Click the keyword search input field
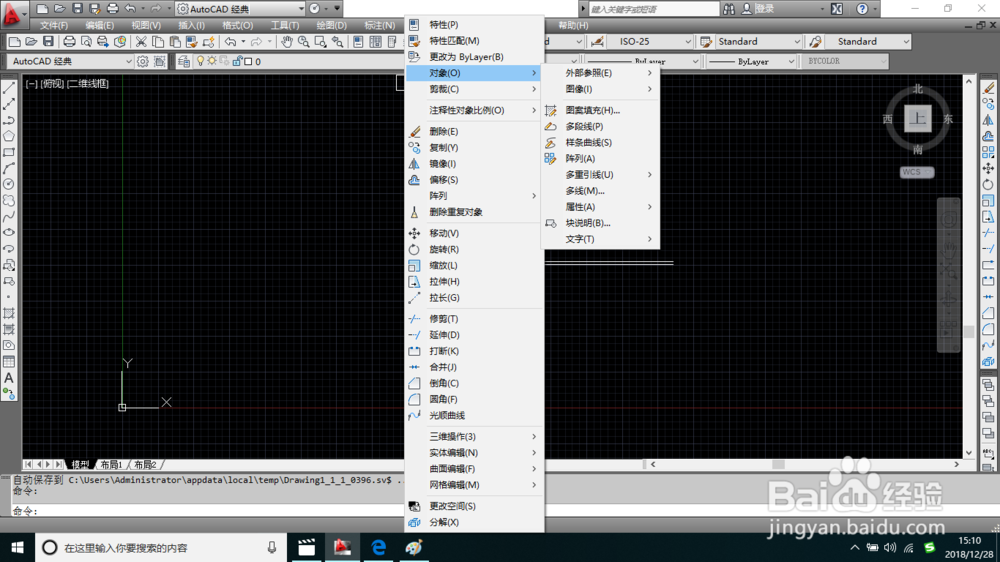The height and width of the screenshot is (562, 1000). click(653, 9)
